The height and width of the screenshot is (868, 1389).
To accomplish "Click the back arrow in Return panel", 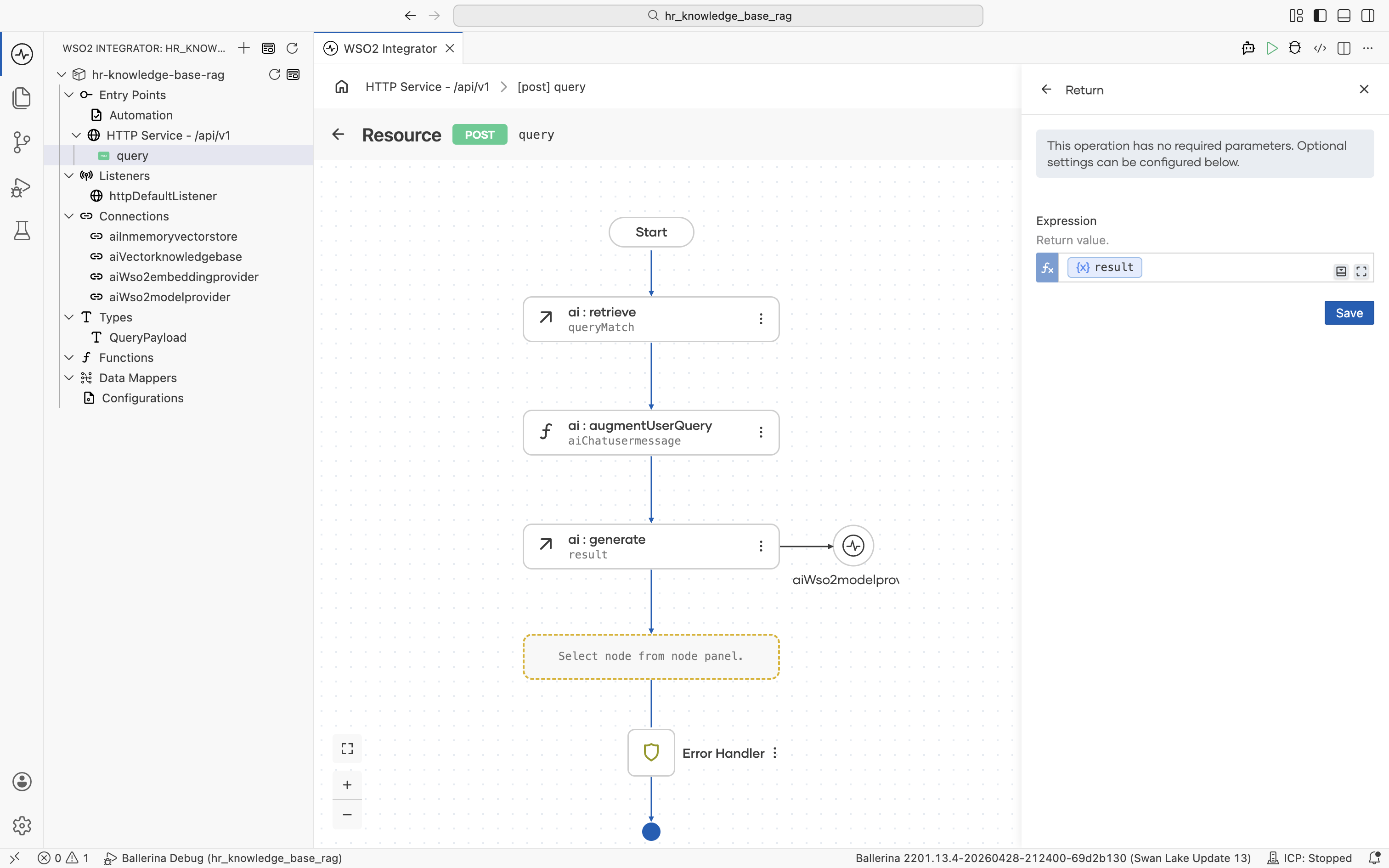I will click(1046, 90).
